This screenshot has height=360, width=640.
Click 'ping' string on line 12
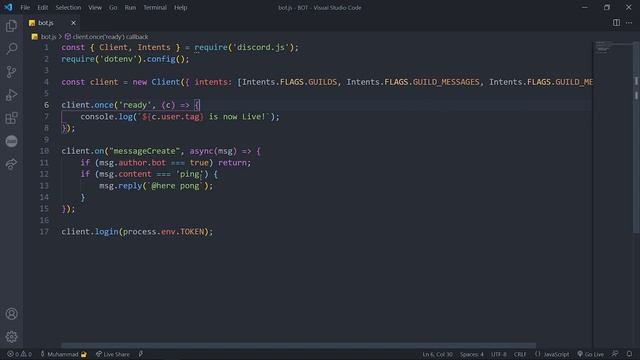[x=190, y=174]
